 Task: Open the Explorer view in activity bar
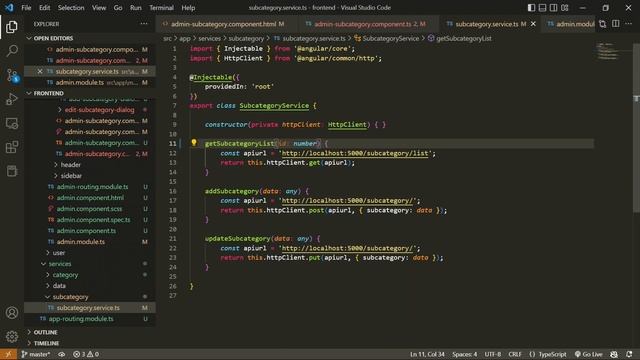[12, 27]
